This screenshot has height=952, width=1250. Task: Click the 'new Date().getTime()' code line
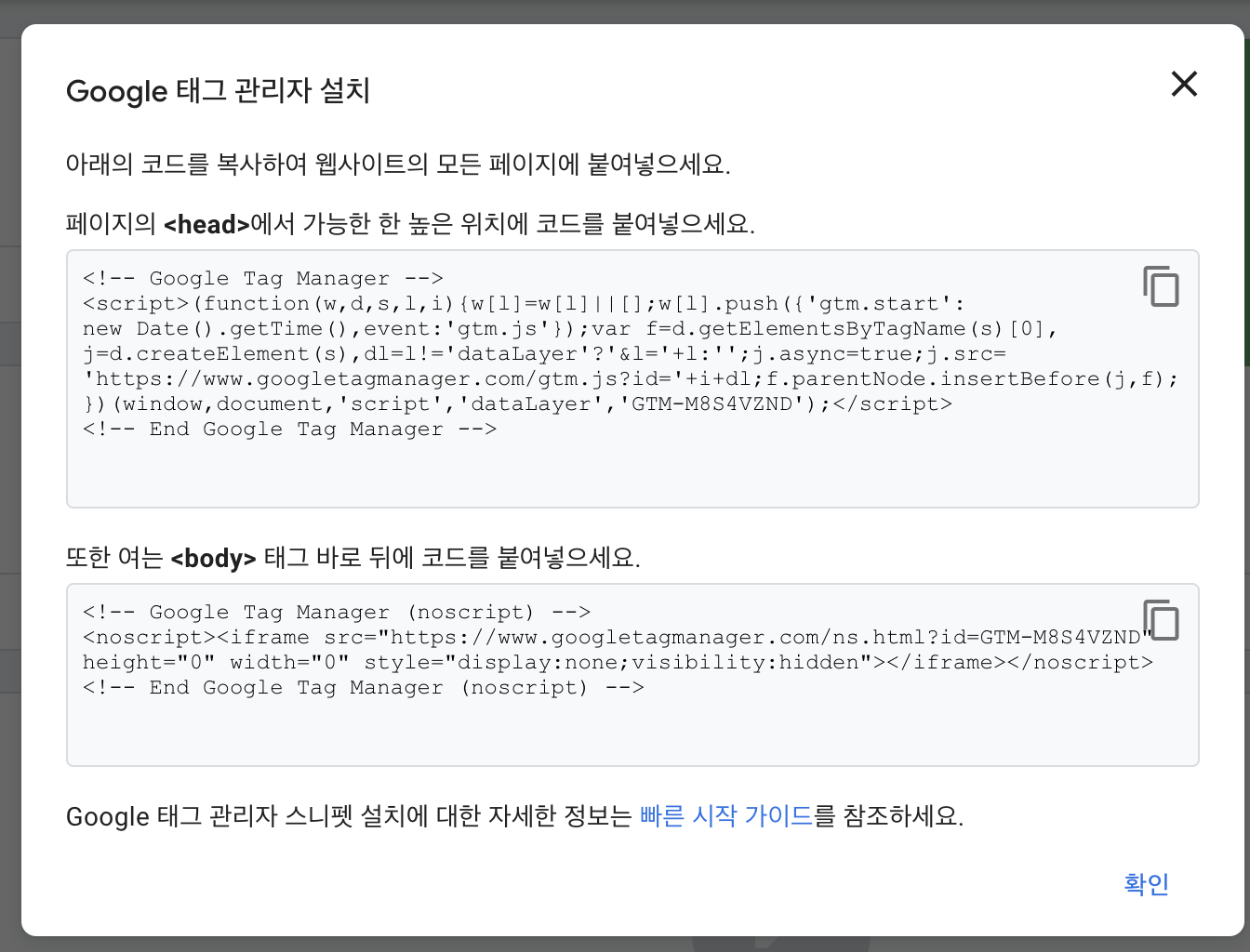tap(570, 329)
